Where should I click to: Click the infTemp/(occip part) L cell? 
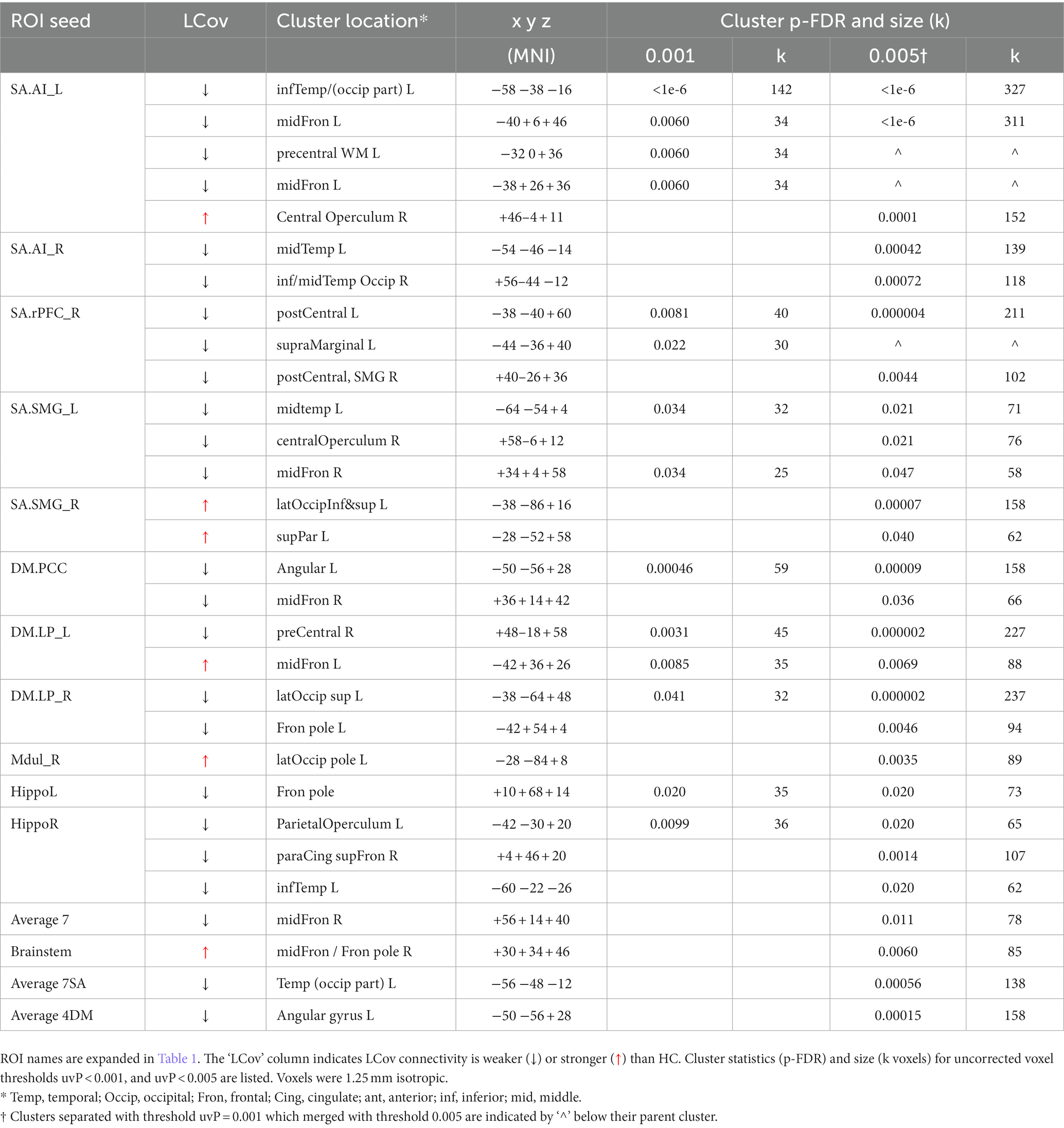(x=345, y=90)
